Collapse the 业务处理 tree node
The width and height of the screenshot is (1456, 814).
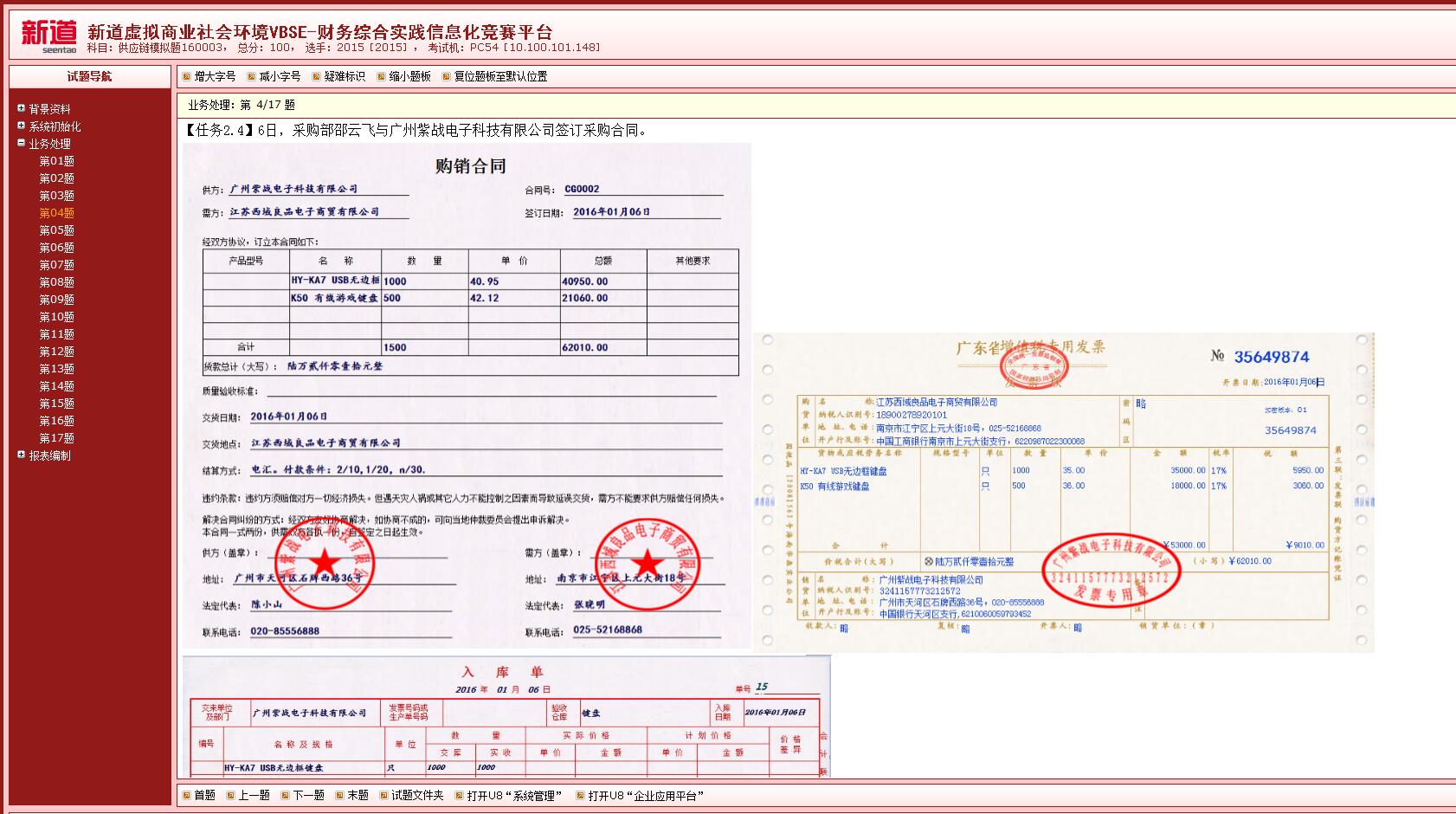click(x=21, y=143)
